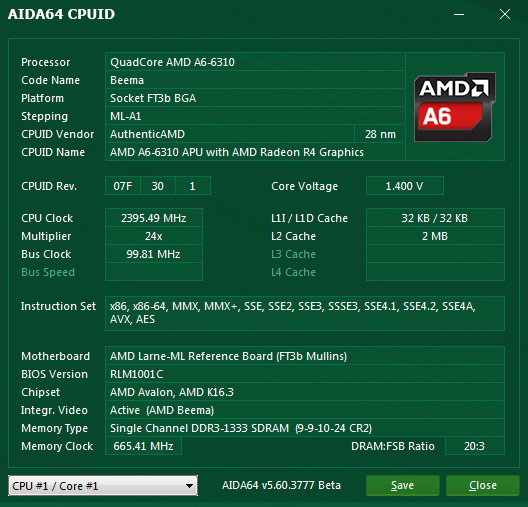Image resolution: width=528 pixels, height=507 pixels.
Task: Close the CPUID panel with Close button
Action: (483, 485)
